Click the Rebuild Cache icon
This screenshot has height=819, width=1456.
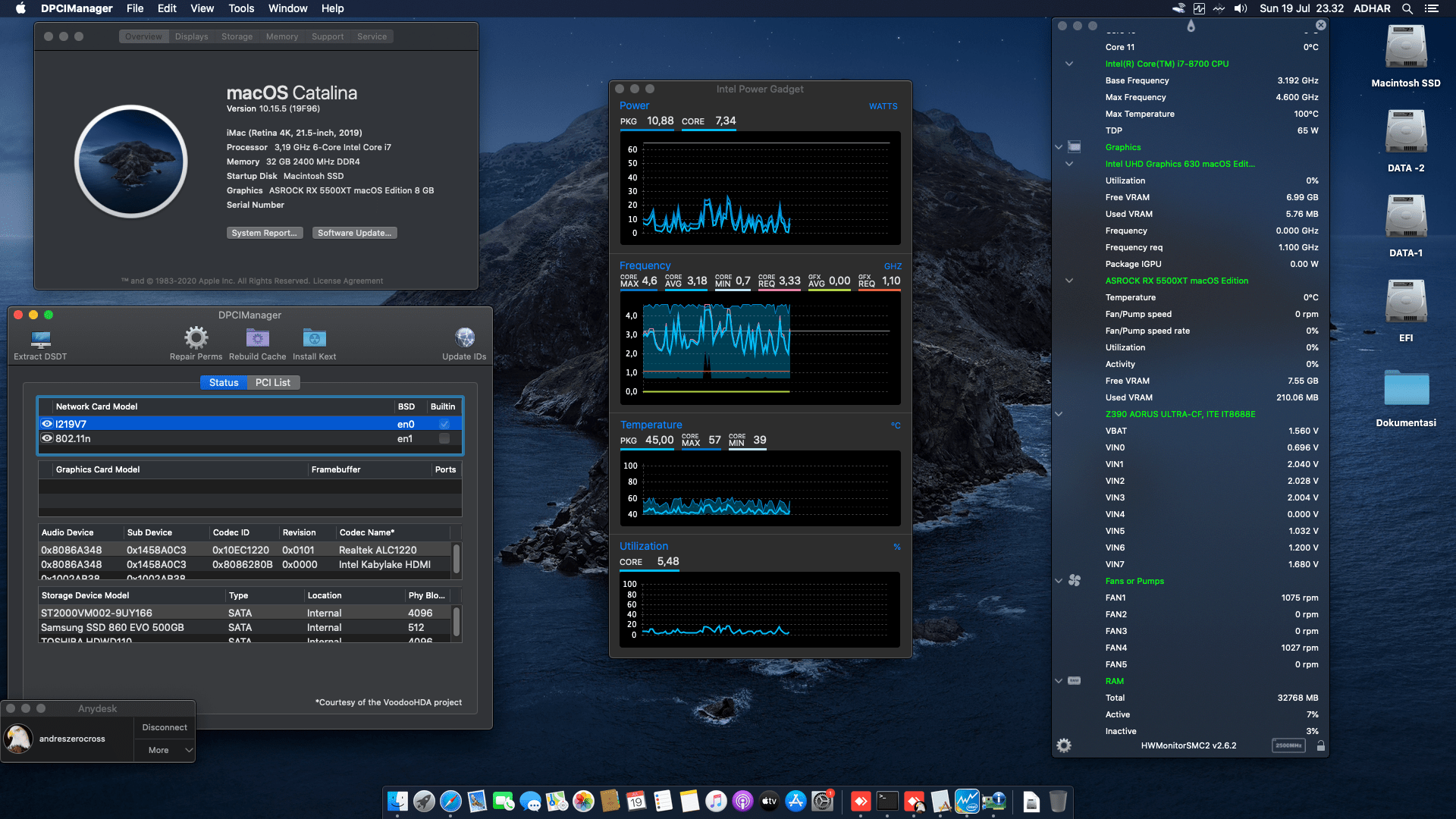(x=257, y=337)
